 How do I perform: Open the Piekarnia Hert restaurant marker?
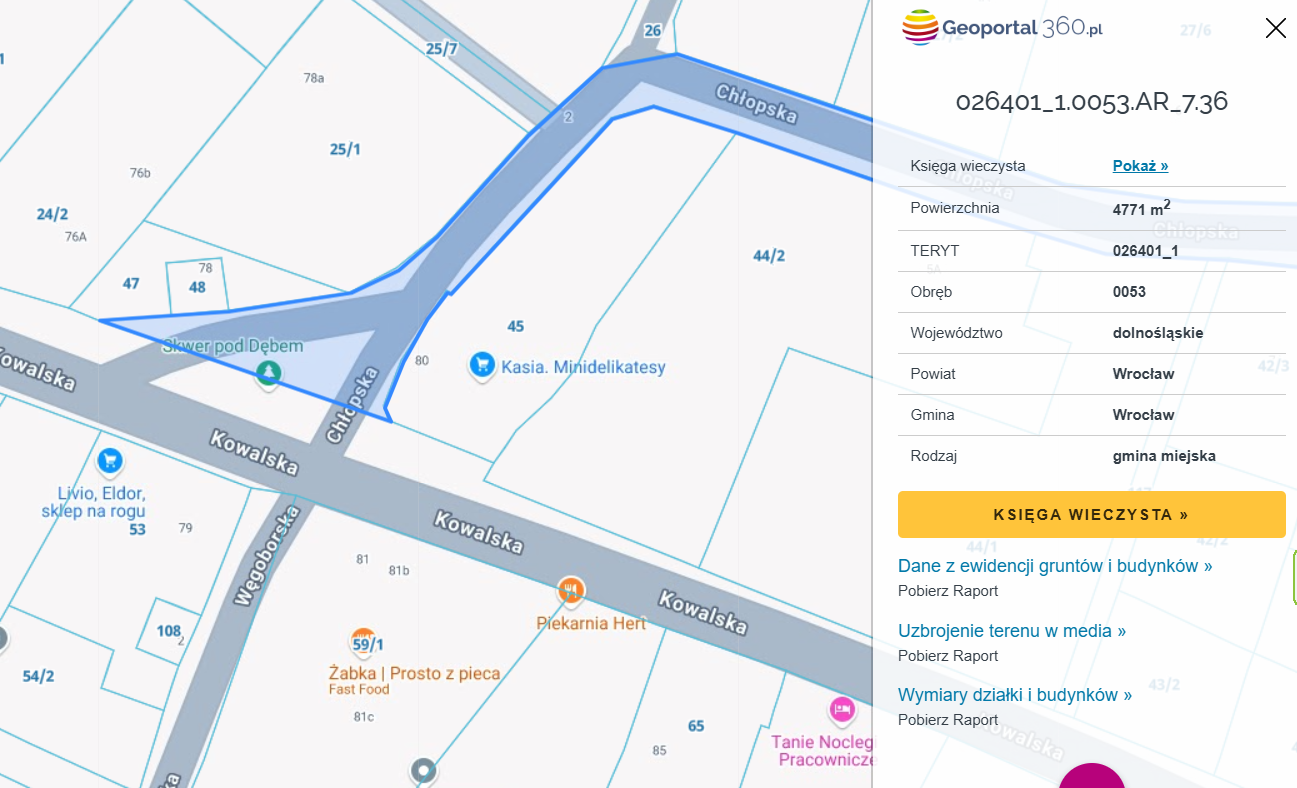click(571, 591)
